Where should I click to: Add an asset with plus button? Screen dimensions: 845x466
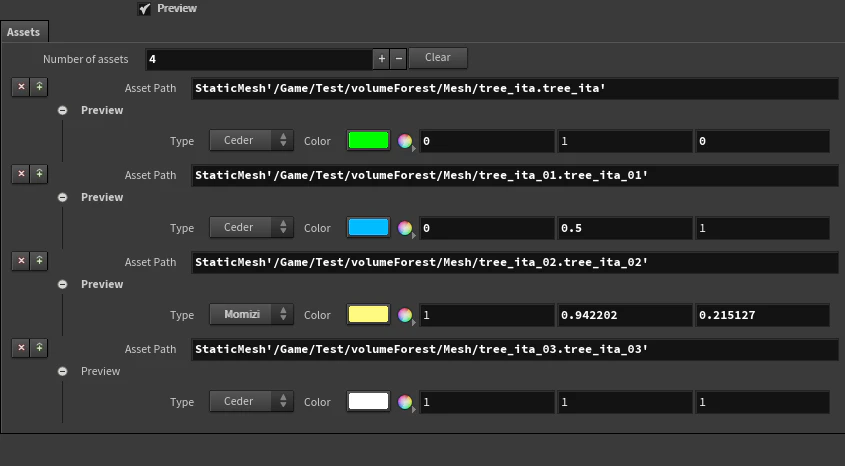pos(382,59)
